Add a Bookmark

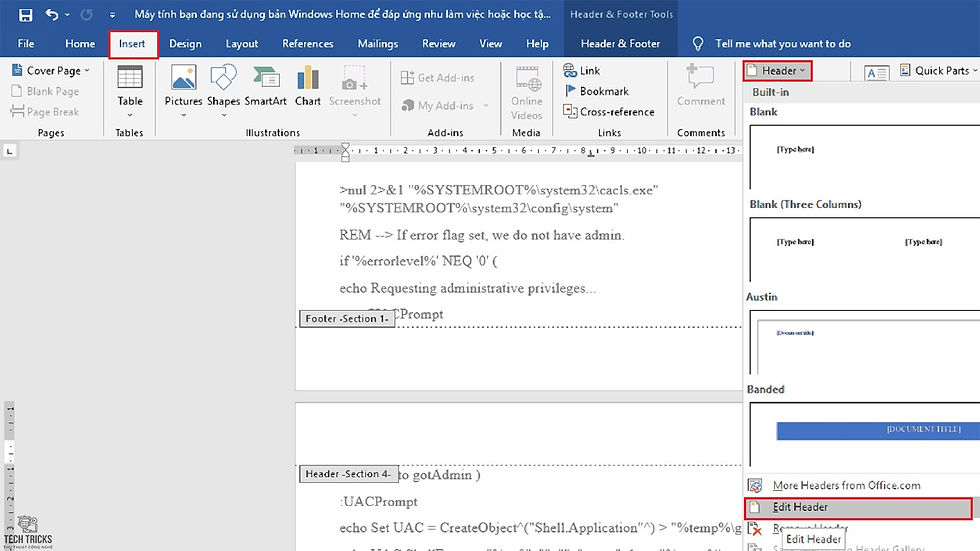coord(596,91)
